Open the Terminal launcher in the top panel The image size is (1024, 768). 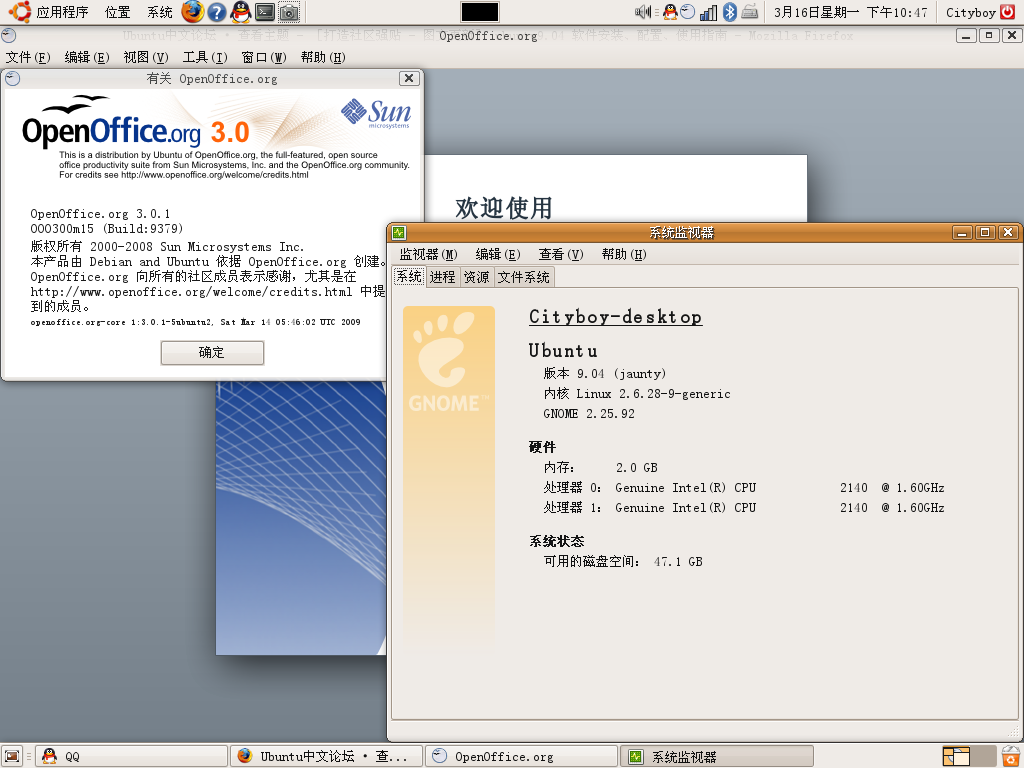pos(264,12)
